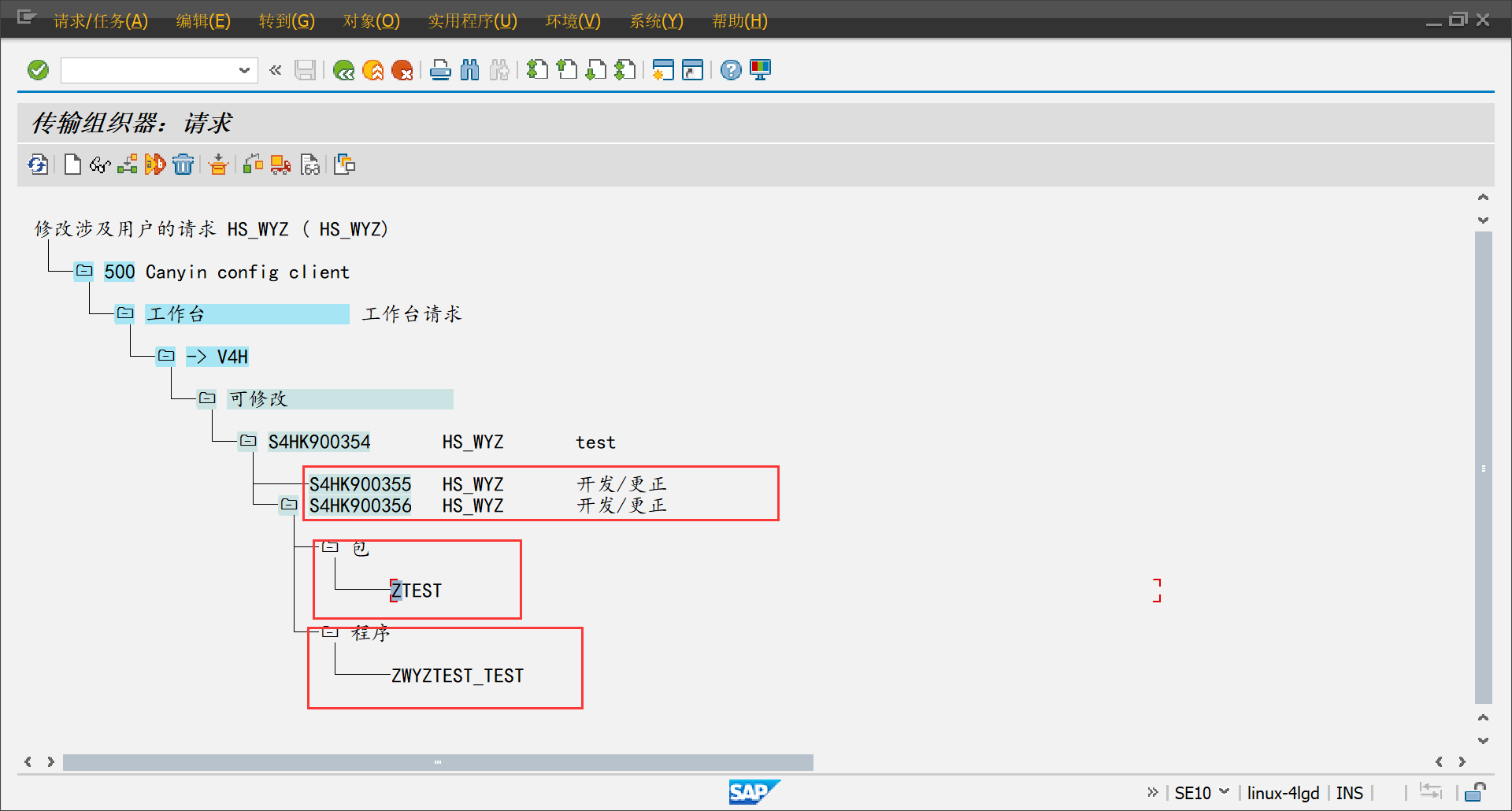Click the Refresh icon in application toolbar
Viewport: 1512px width, 811px height.
click(38, 165)
